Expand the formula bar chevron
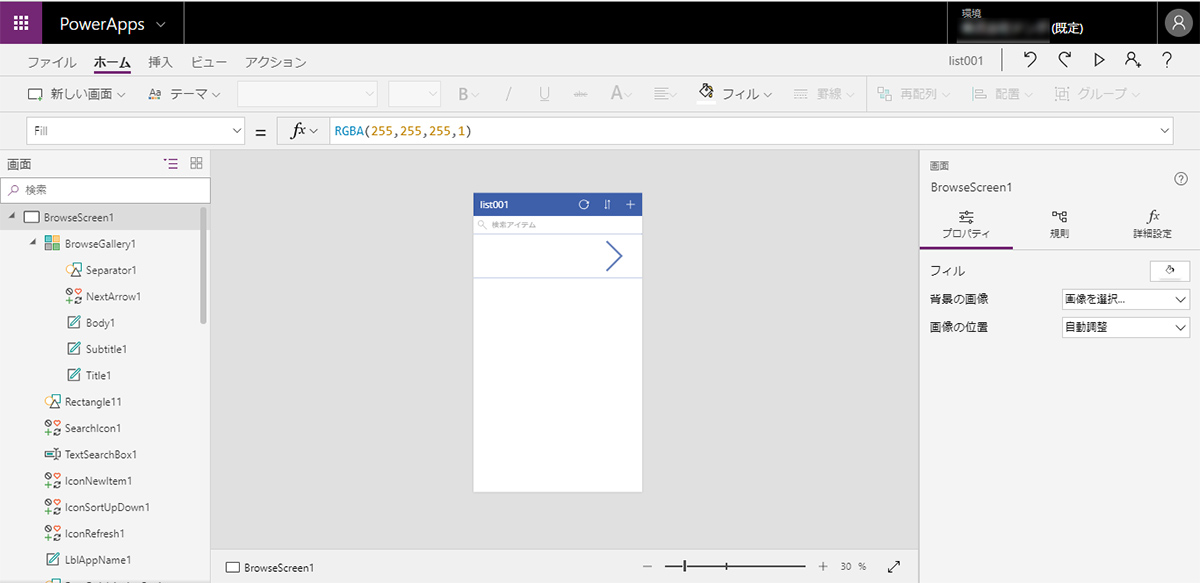Viewport: 1200px width, 583px height. (1164, 131)
